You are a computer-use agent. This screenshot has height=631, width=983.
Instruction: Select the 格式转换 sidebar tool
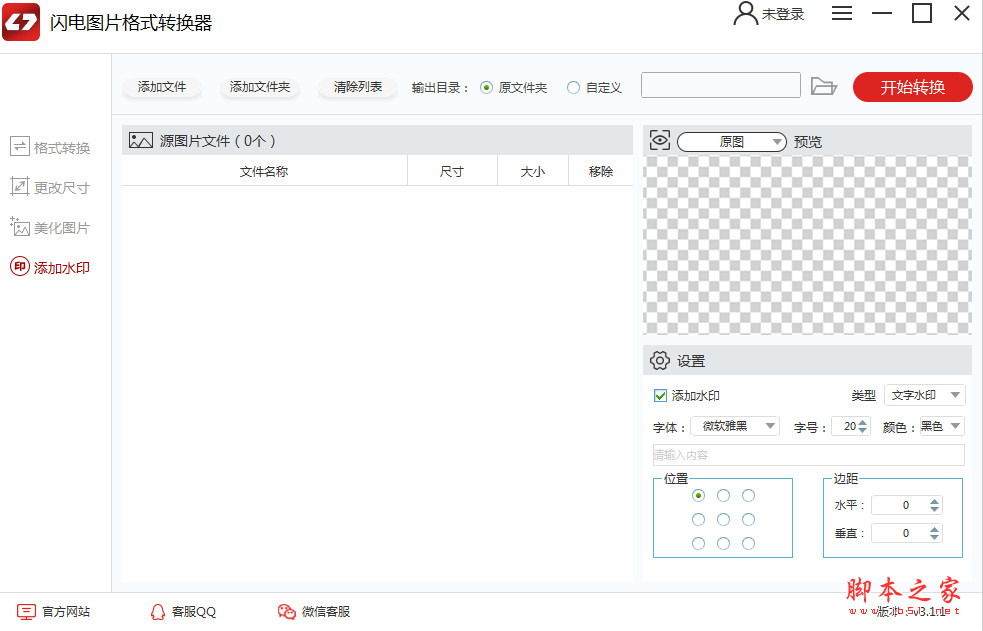[x=50, y=147]
